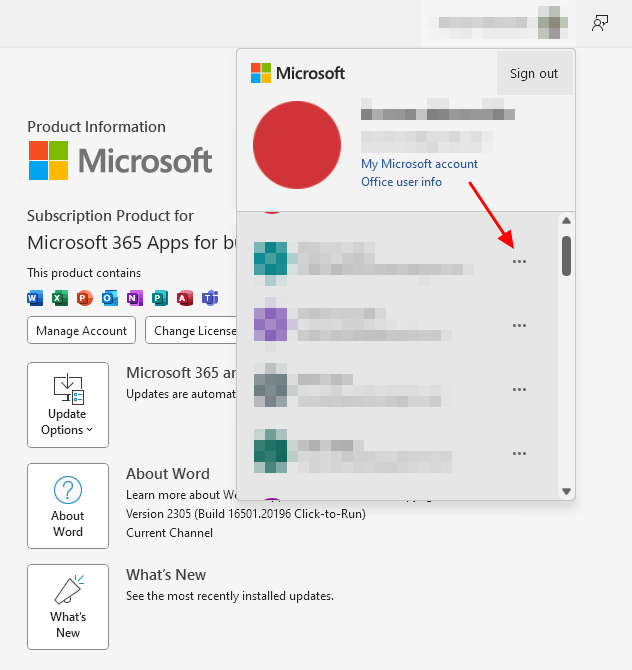Image resolution: width=632 pixels, height=670 pixels.
Task: Open Office user info link
Action: pyautogui.click(x=401, y=182)
